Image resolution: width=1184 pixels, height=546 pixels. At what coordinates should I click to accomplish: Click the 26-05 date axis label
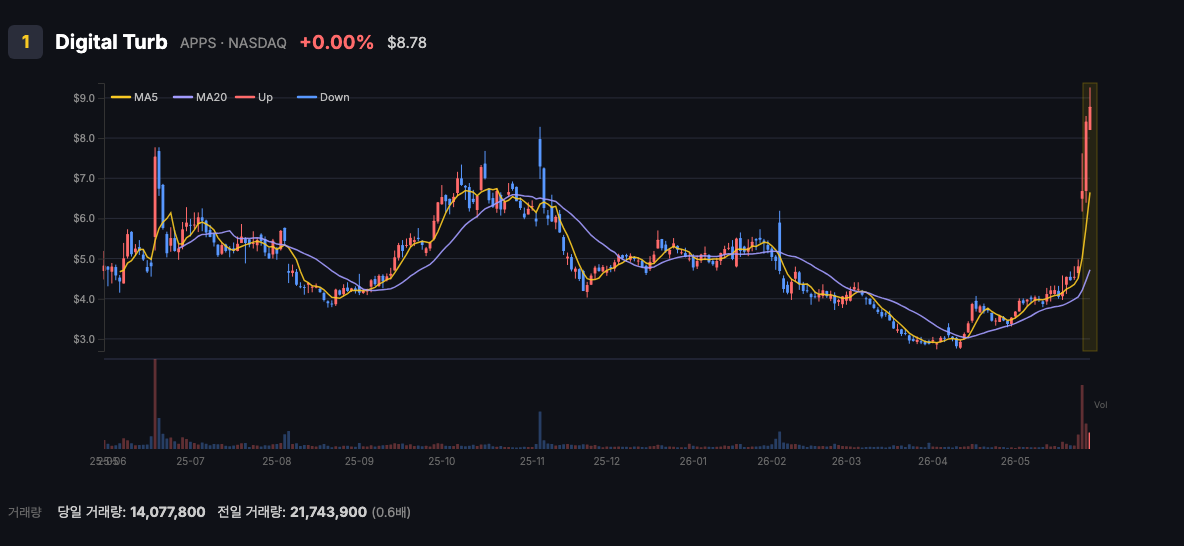(1015, 461)
